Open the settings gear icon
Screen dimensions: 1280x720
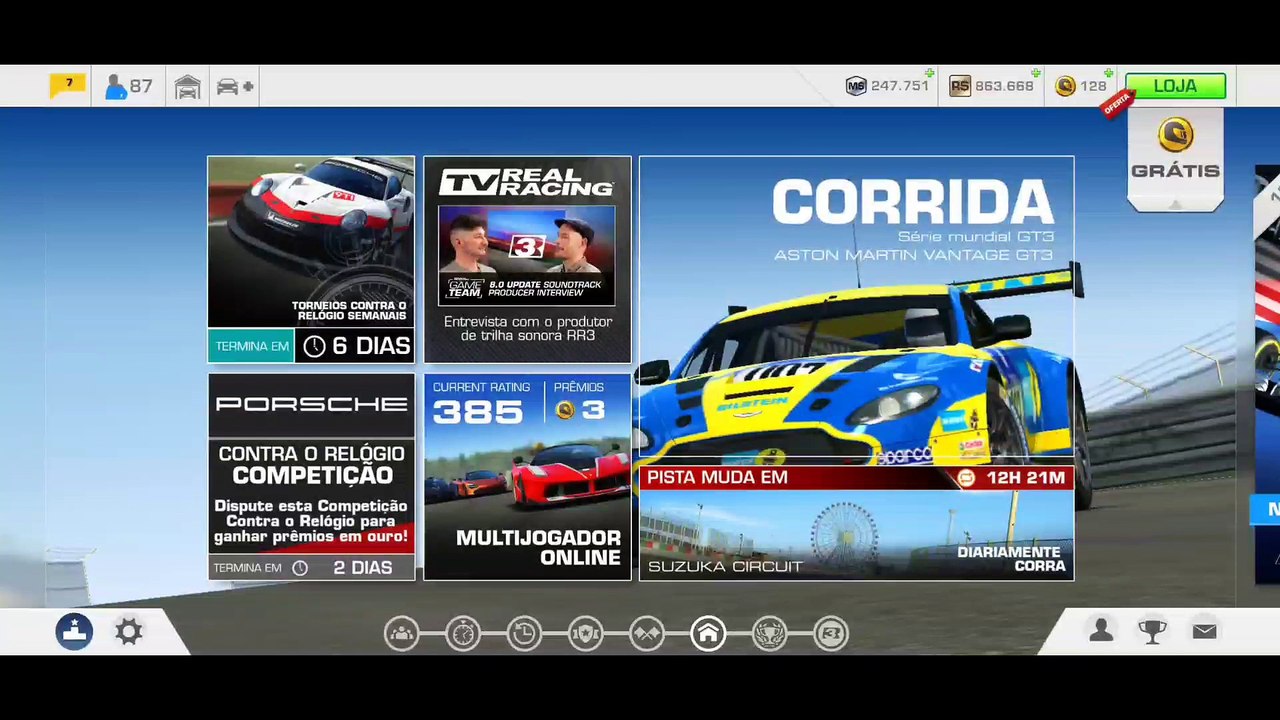coord(129,632)
